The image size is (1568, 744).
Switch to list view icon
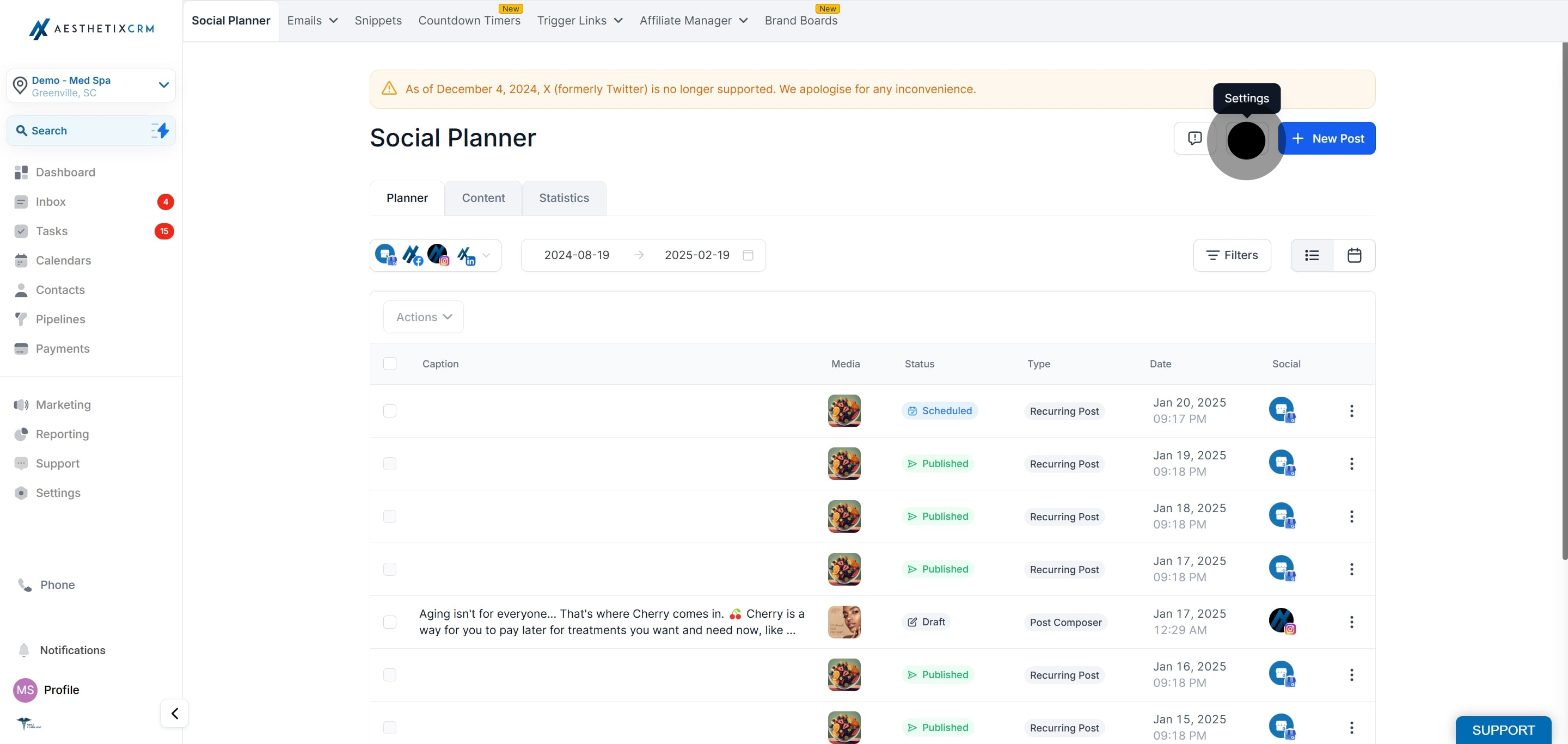point(1312,255)
